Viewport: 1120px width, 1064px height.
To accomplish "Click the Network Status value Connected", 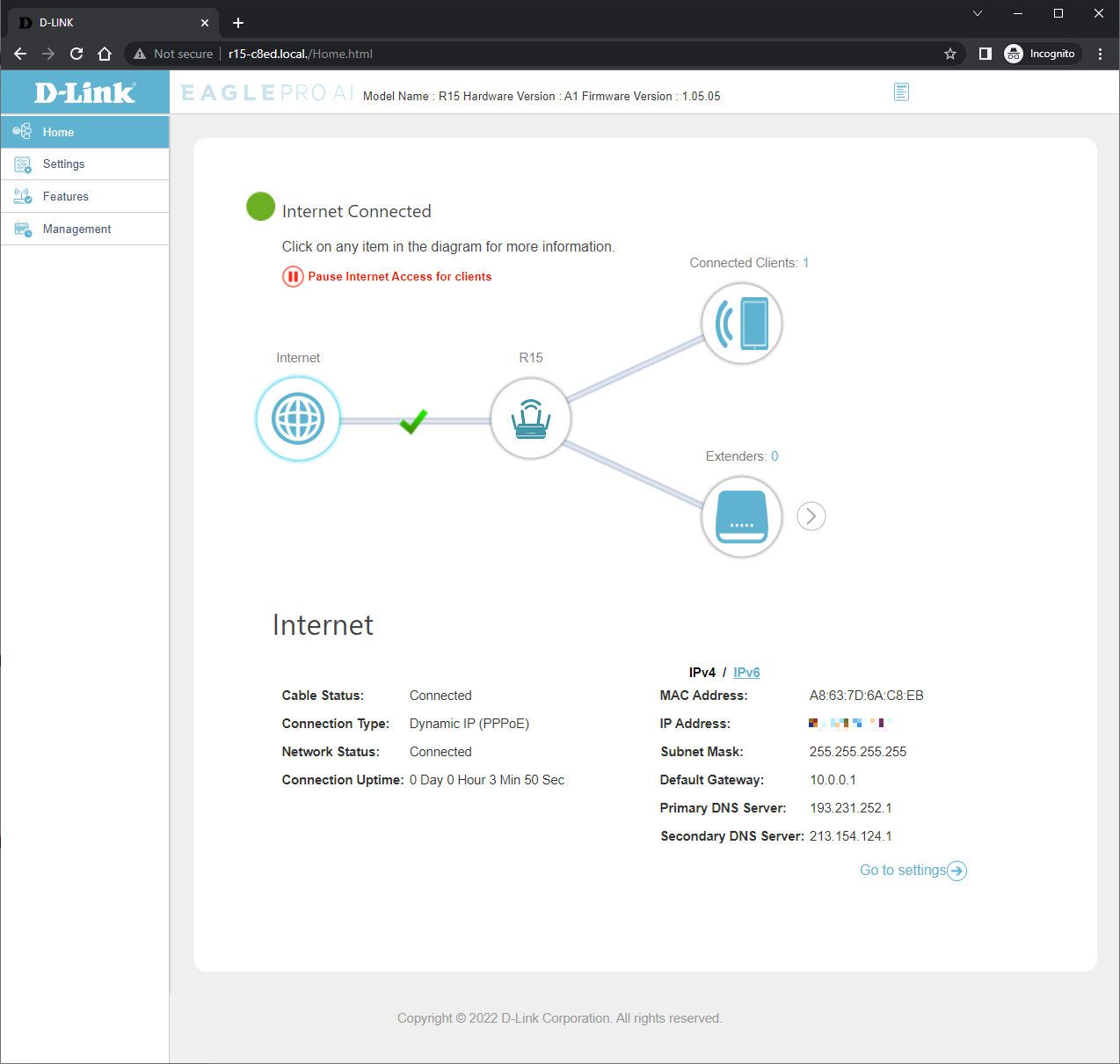I will tap(440, 752).
